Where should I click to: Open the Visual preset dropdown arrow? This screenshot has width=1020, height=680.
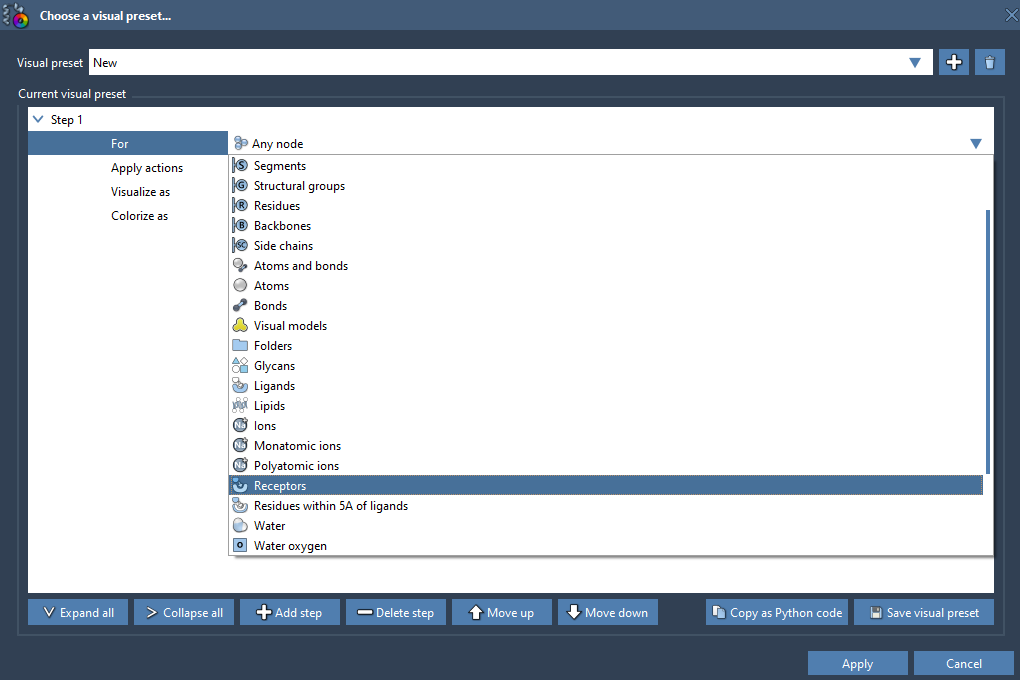point(914,62)
